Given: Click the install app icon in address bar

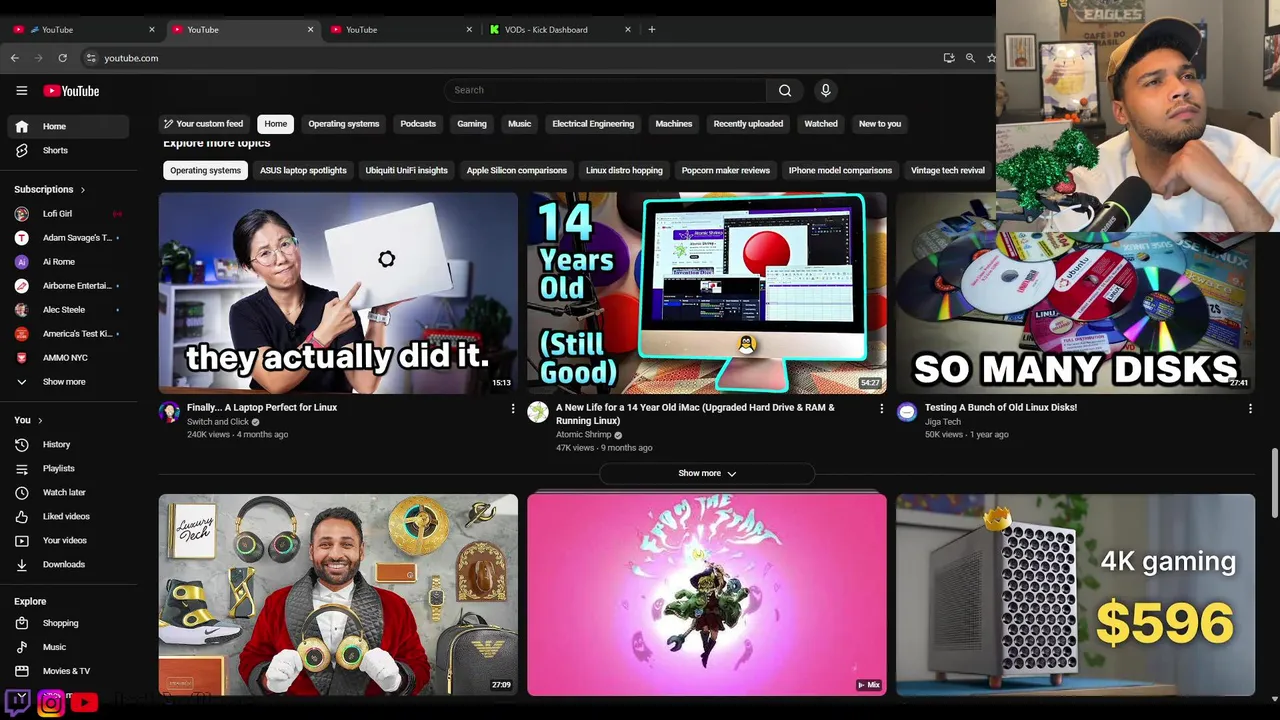Looking at the screenshot, I should click(x=949, y=58).
